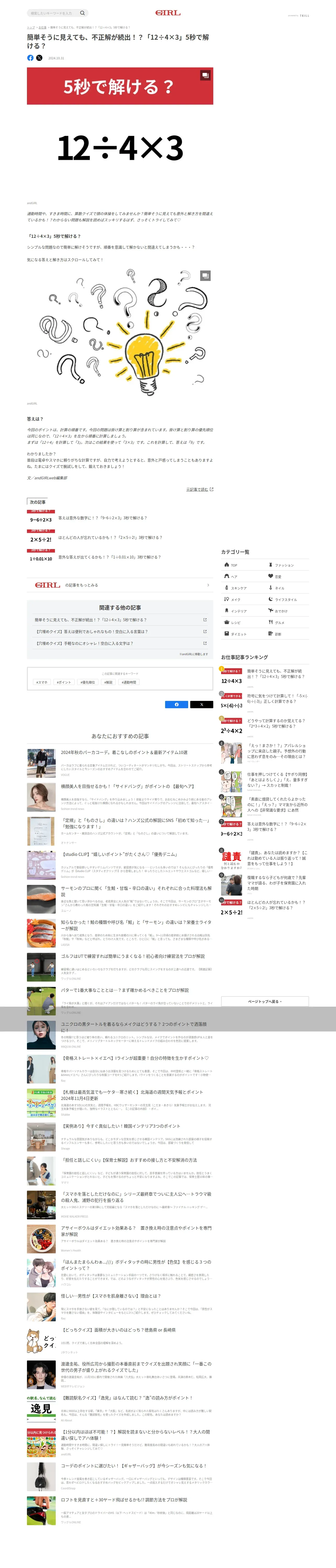Image resolution: width=336 pixels, height=1568 pixels.
Task: Share the article on X via round icon
Action: pyautogui.click(x=39, y=58)
